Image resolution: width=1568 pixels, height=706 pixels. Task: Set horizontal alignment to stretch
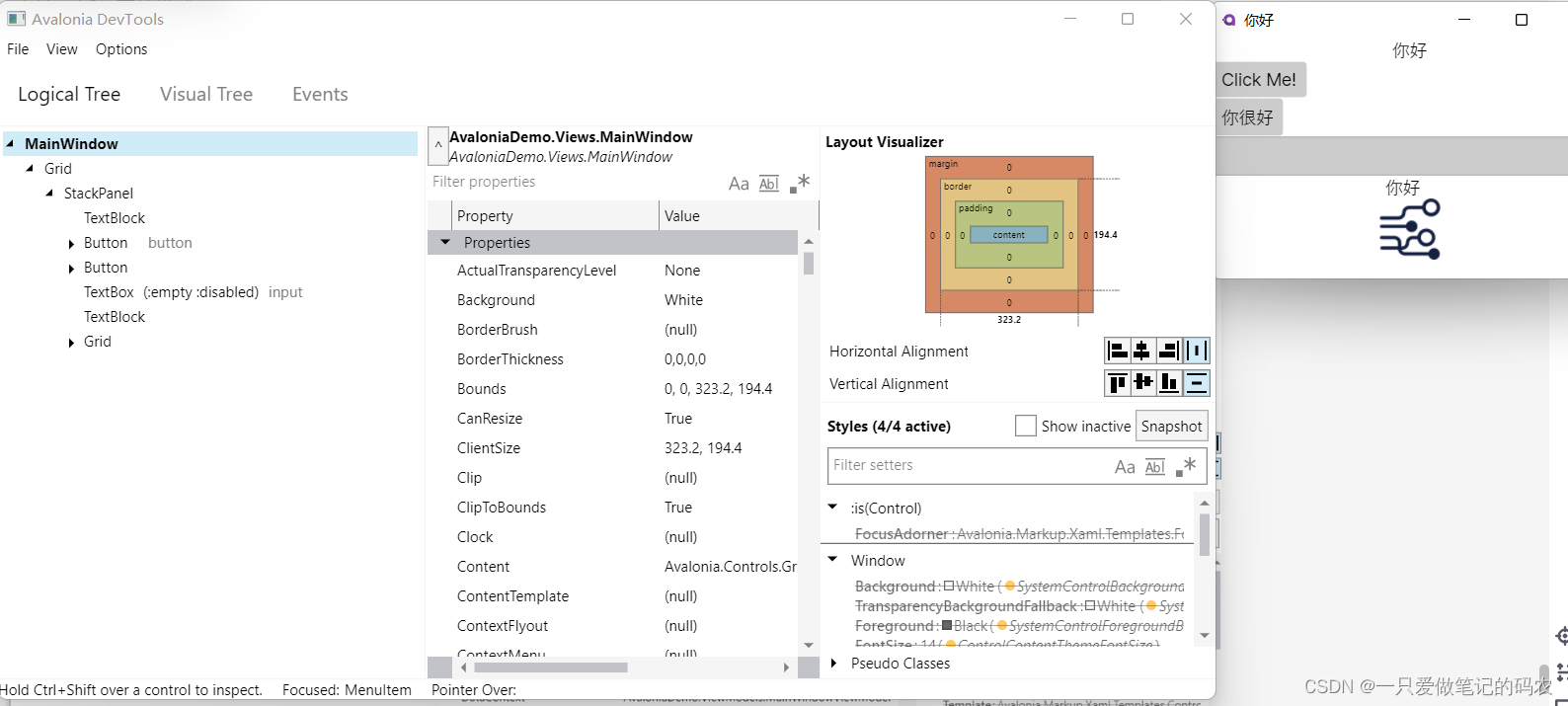point(1196,351)
